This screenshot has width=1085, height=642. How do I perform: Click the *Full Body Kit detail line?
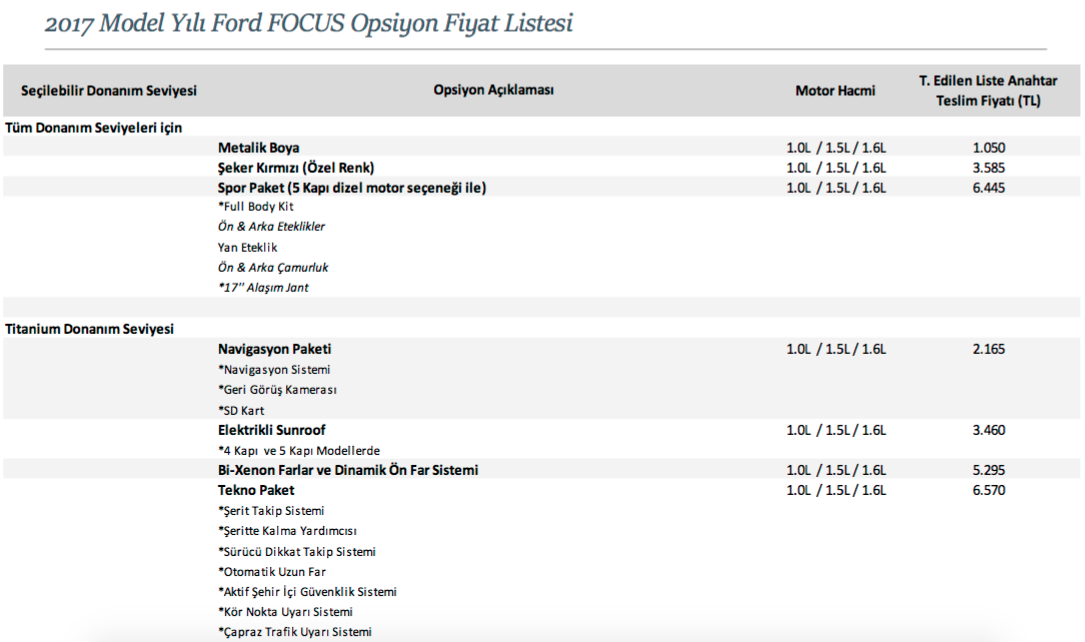tap(255, 207)
